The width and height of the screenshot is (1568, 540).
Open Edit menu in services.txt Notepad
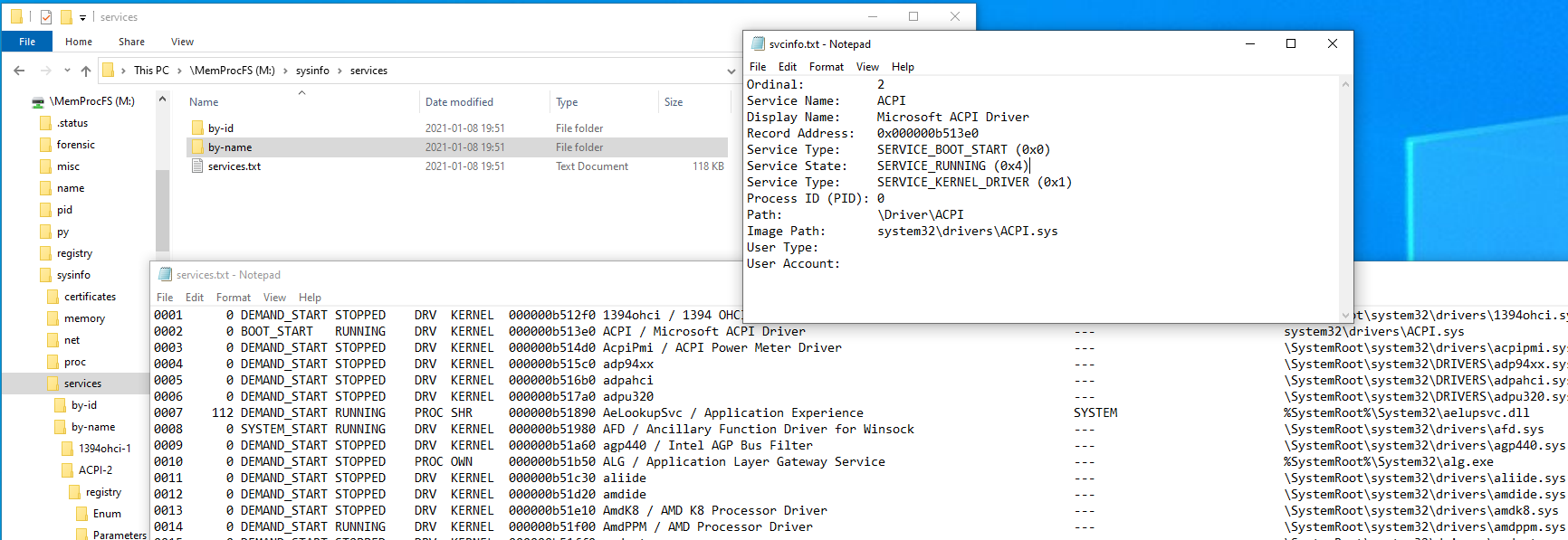coord(195,298)
